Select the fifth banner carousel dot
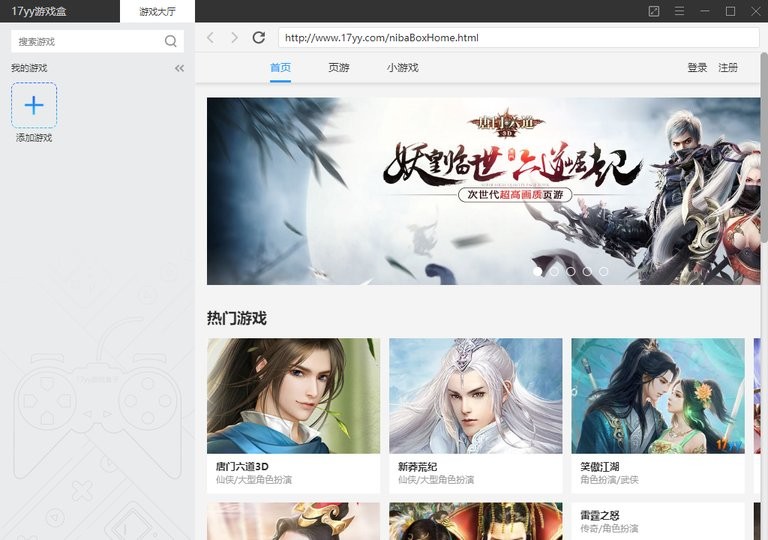Viewport: 768px width, 540px height. [x=604, y=271]
